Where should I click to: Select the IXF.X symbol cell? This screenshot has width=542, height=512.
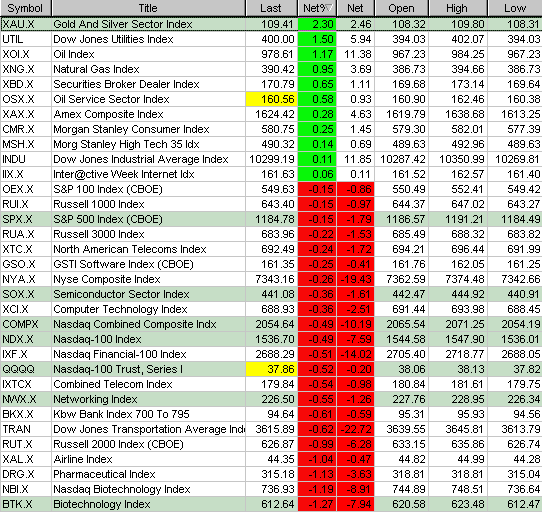pos(26,354)
